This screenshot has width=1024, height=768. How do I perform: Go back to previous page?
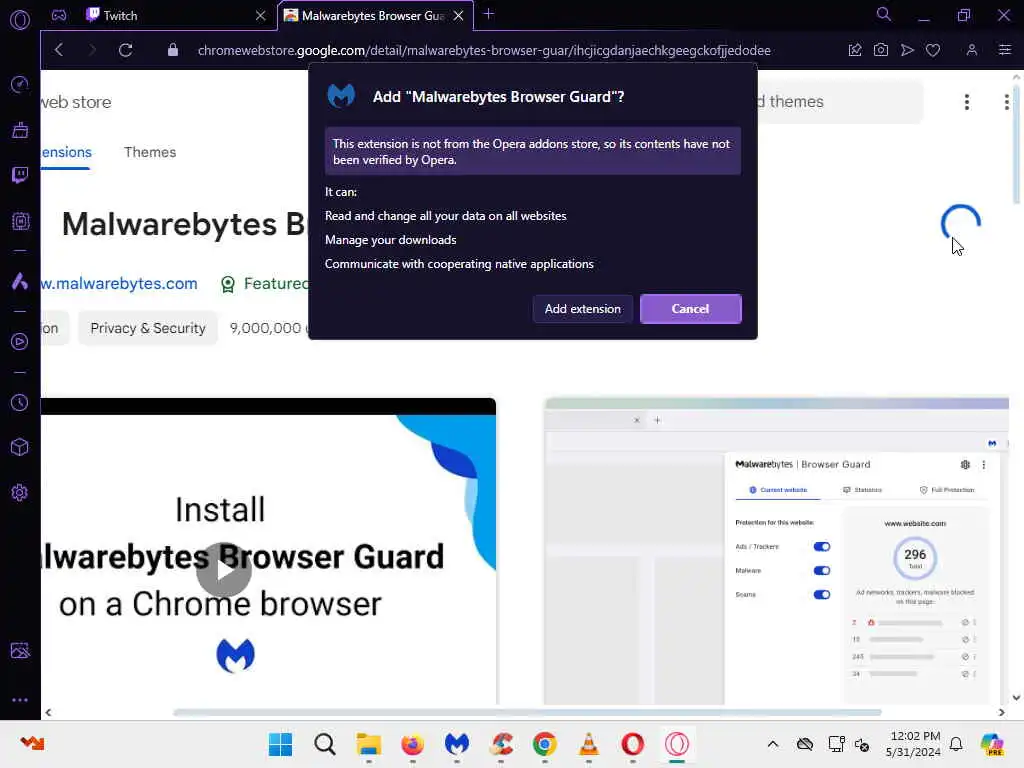tap(59, 50)
